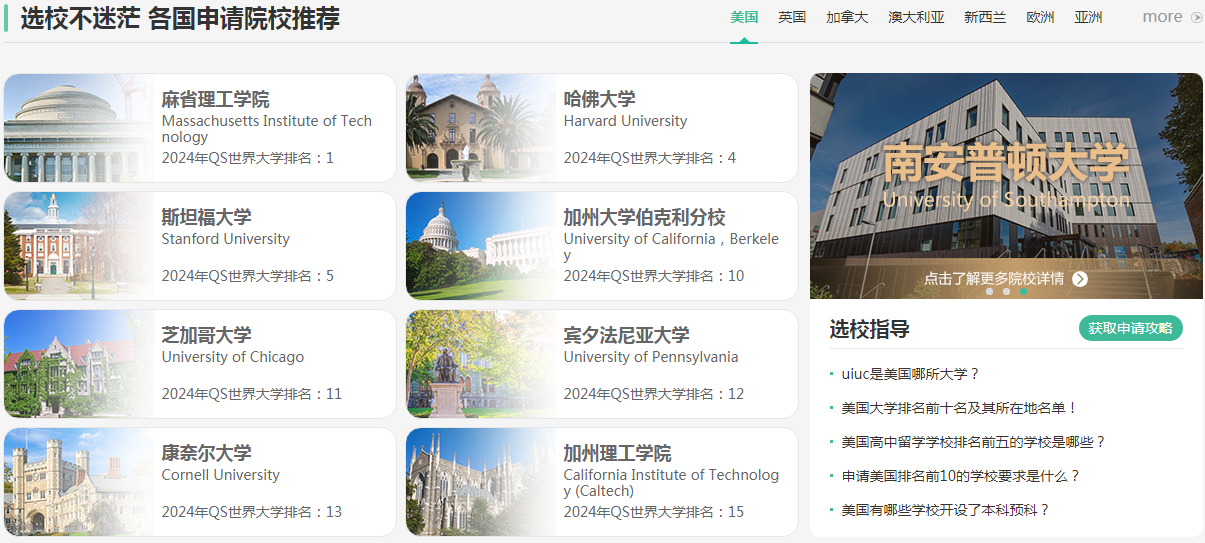
Task: Click the MIT dome building thumbnail
Action: 79,128
